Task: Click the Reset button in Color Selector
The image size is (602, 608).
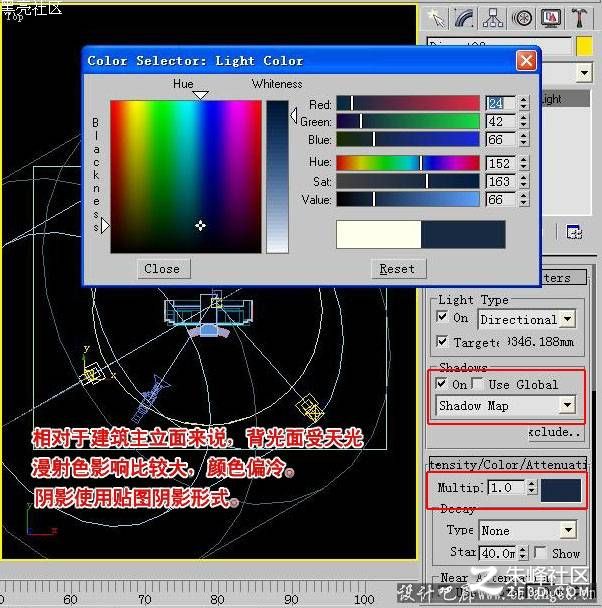Action: (x=398, y=269)
